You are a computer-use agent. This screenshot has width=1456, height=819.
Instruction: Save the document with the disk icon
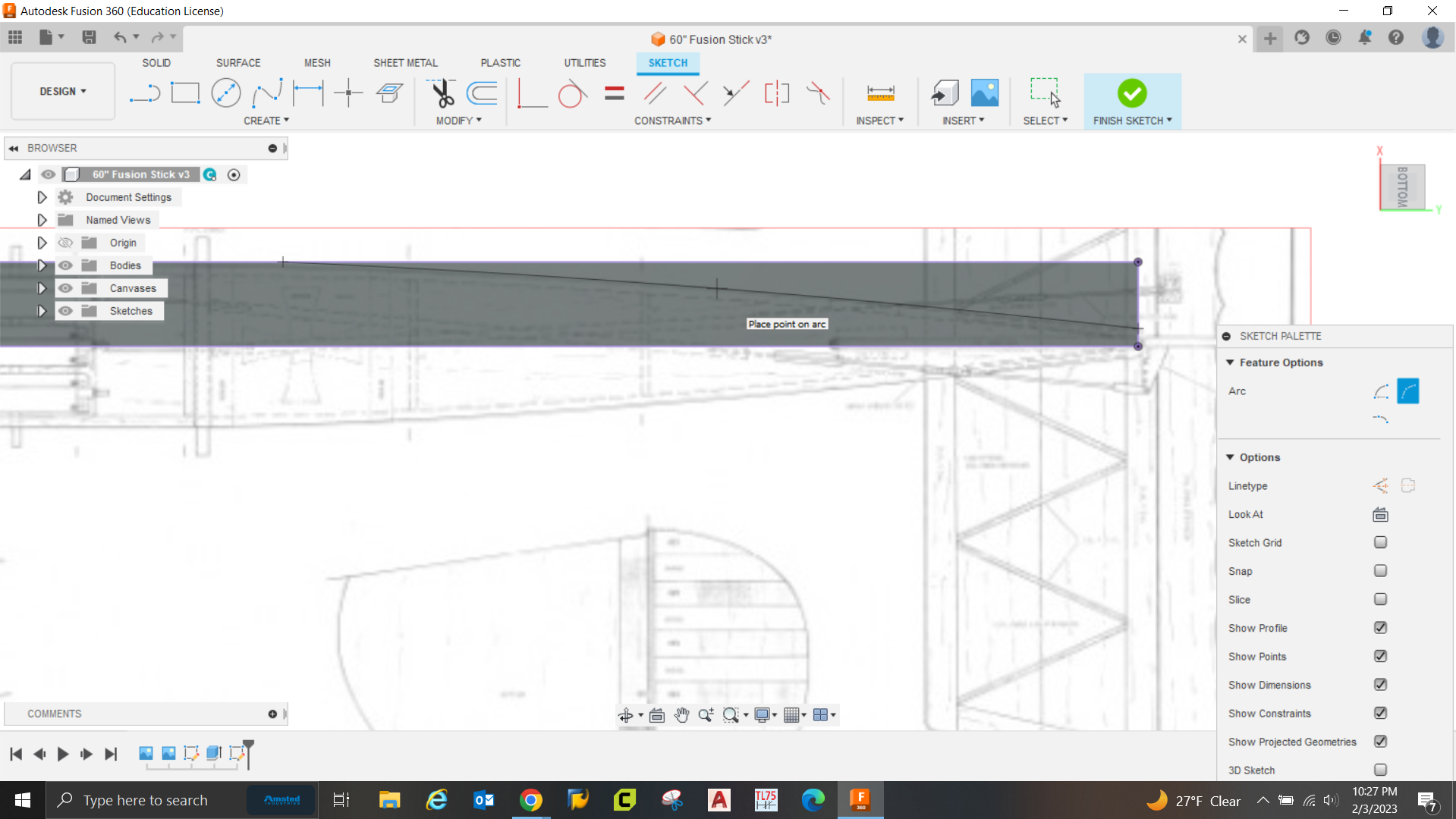pyautogui.click(x=89, y=37)
